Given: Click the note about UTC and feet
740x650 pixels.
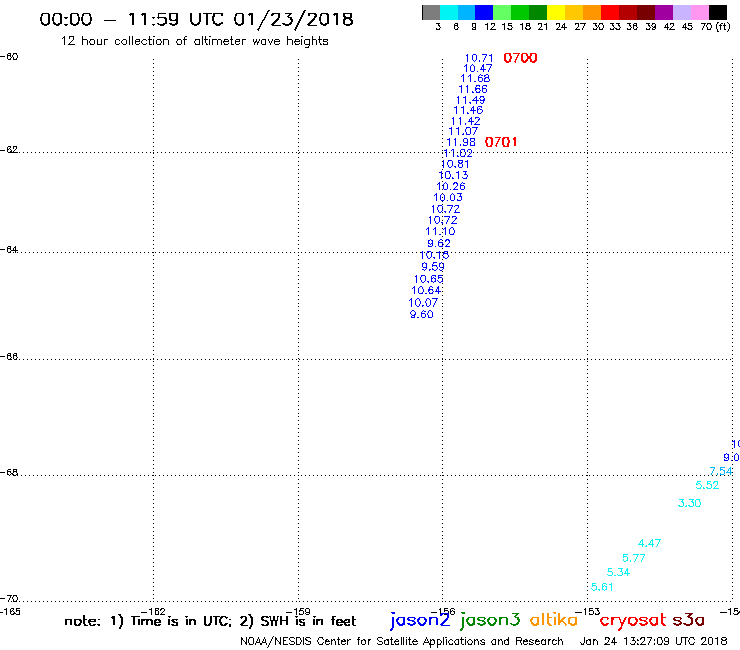Looking at the screenshot, I should click(210, 621).
